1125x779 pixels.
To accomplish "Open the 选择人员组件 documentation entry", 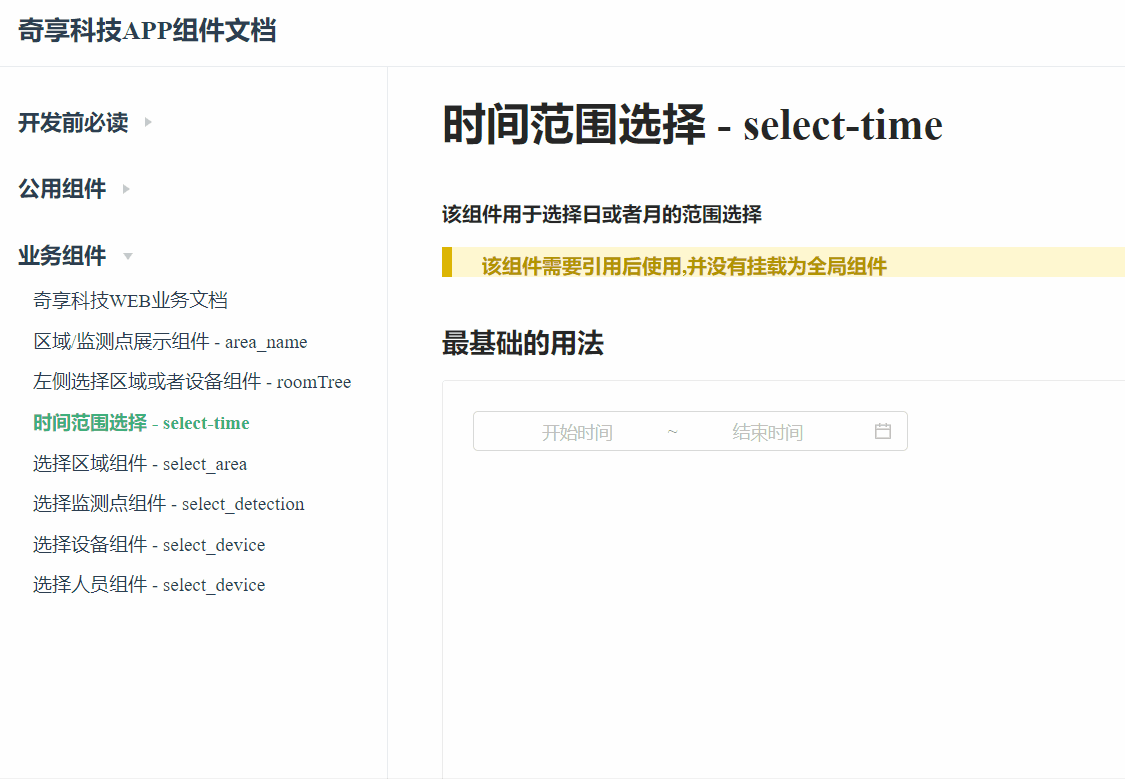I will [148, 584].
